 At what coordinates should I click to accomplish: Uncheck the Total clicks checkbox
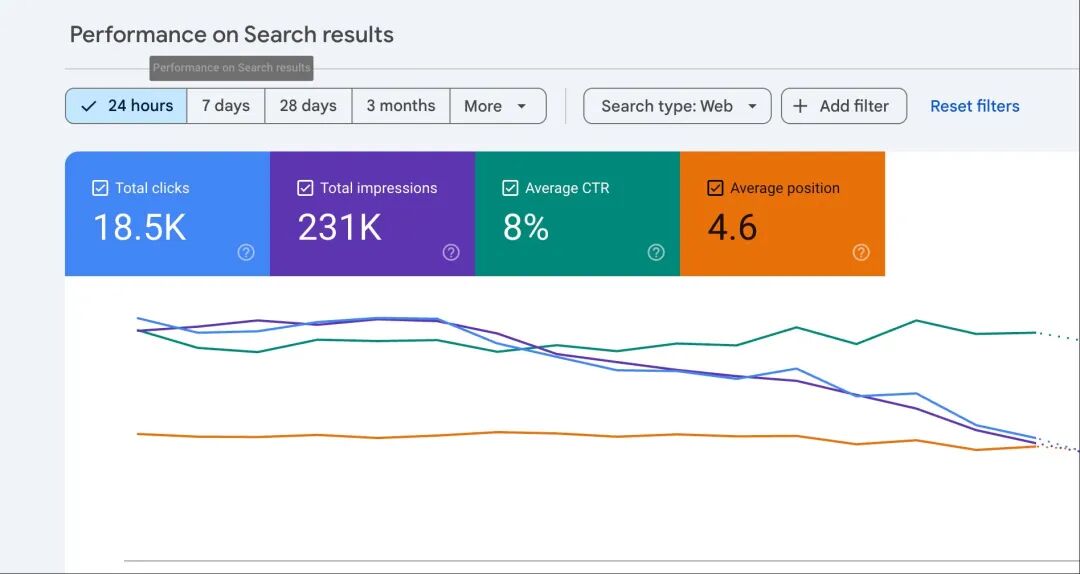click(100, 188)
